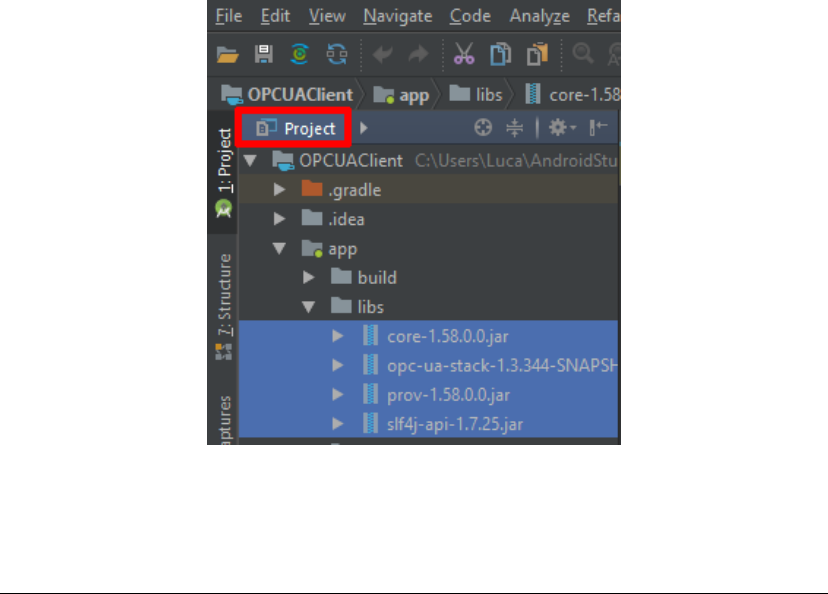The height and width of the screenshot is (594, 828).
Task: Click the Synchronize refresh arrows icon
Action: click(x=337, y=54)
